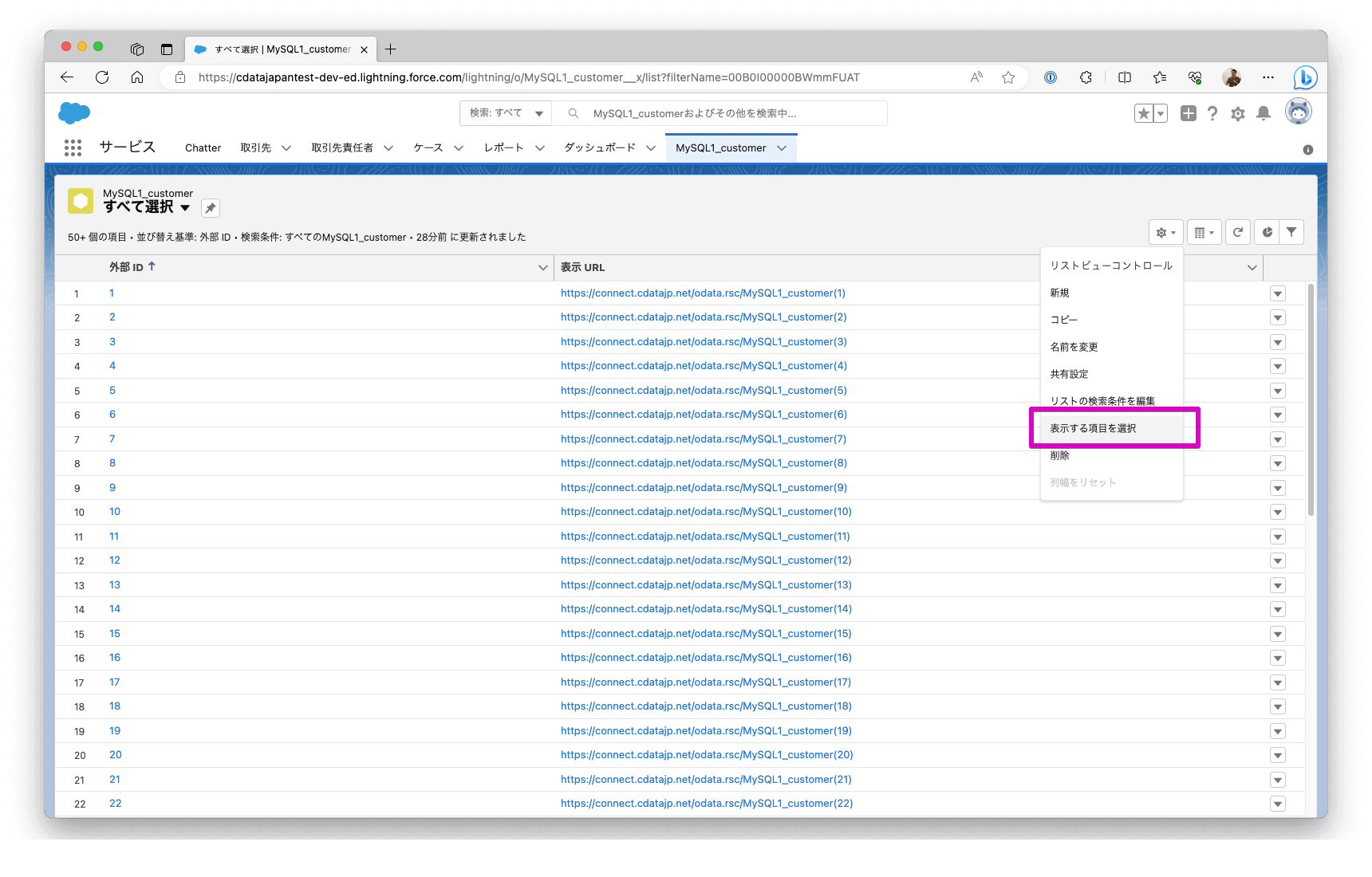Screen dimensions: 1372x877
Task: Show the charts panel icon
Action: pos(1267,233)
